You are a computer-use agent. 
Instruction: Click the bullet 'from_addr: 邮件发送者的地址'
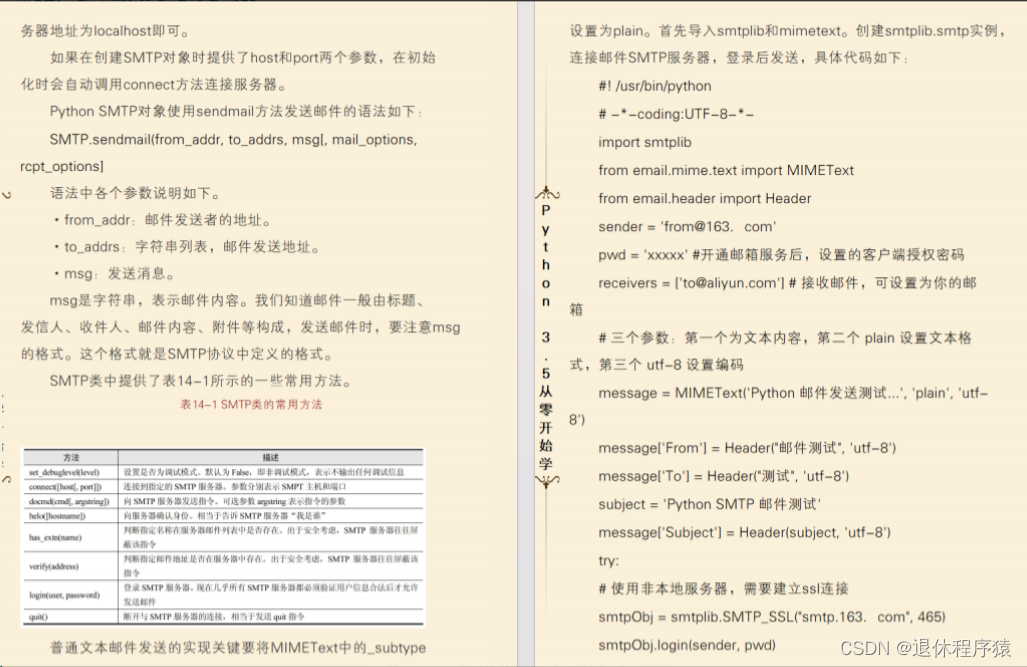(x=162, y=220)
